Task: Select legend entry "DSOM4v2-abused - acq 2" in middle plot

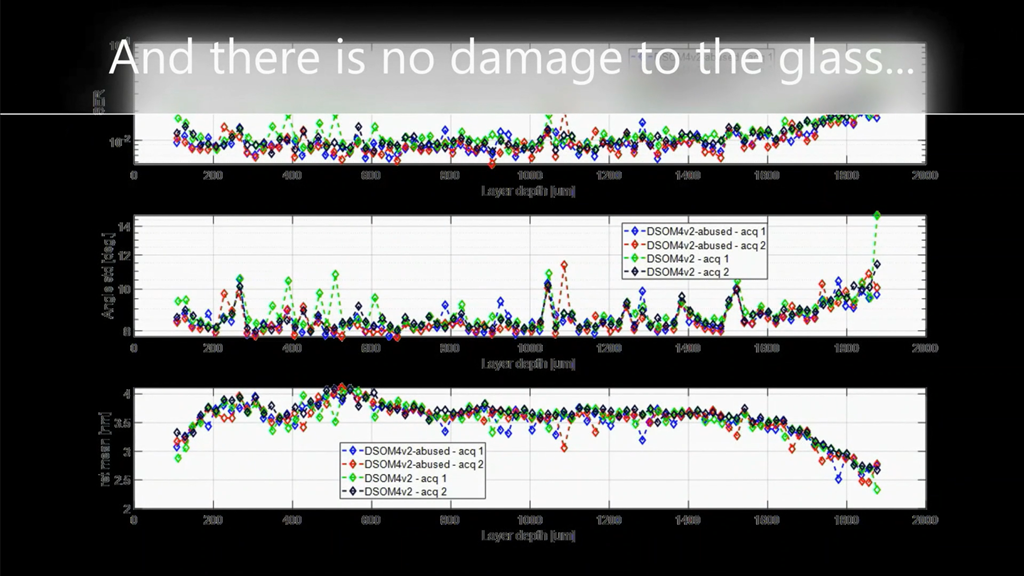Action: pyautogui.click(x=695, y=246)
